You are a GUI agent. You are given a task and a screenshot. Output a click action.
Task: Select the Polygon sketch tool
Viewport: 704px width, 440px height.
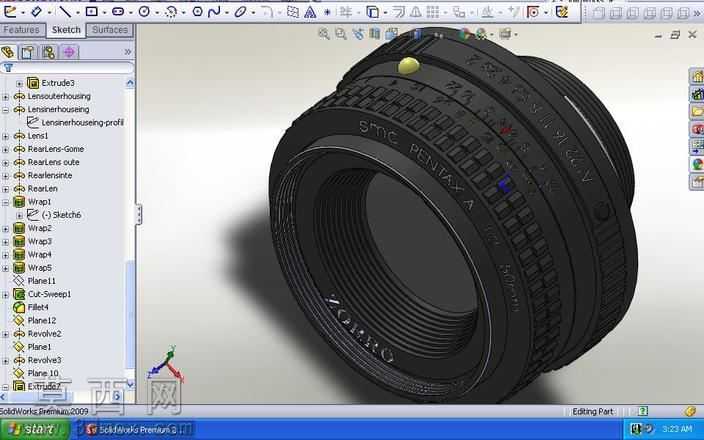click(198, 12)
